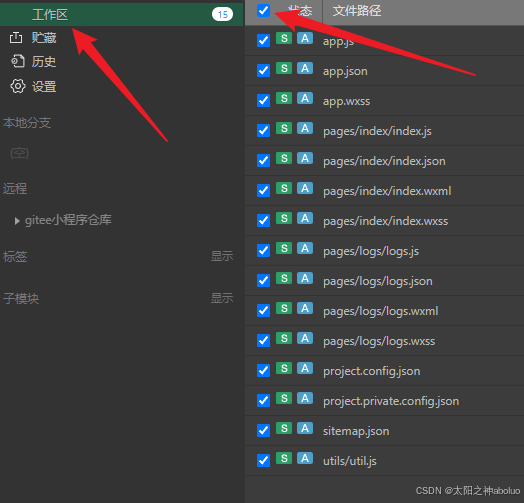The width and height of the screenshot is (524, 503).
Task: Click the S badge for pages/logs/logs.json
Action: 284,278
